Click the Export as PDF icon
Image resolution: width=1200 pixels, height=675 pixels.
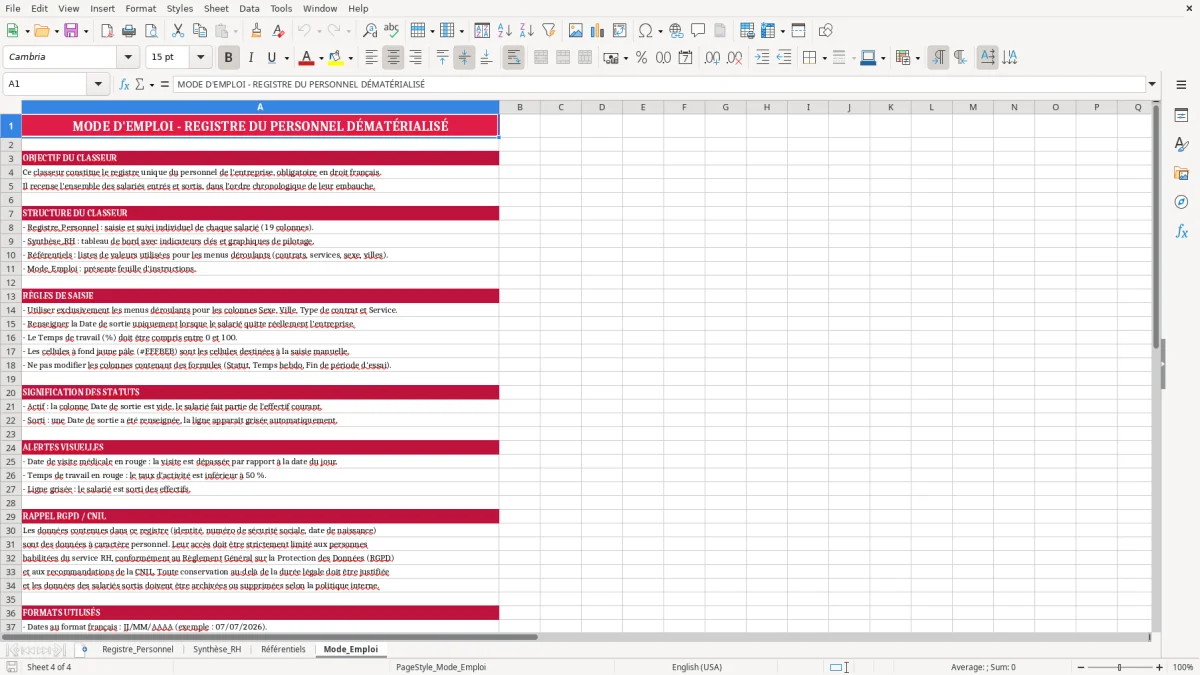107,31
